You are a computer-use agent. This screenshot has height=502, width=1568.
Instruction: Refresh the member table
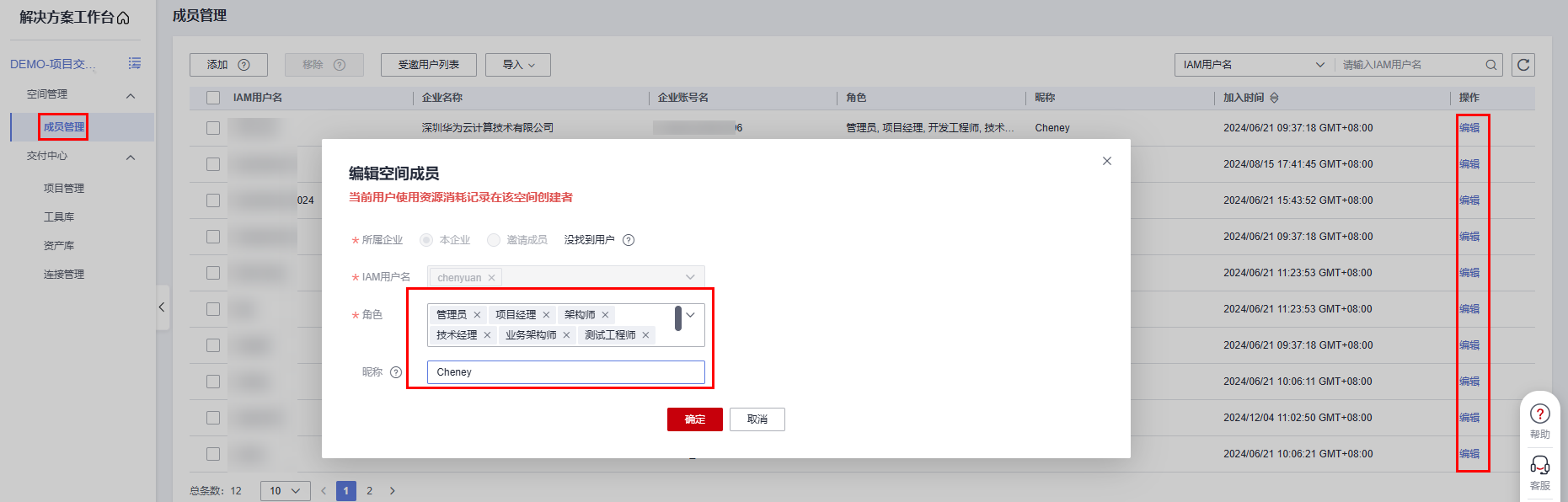click(1523, 65)
